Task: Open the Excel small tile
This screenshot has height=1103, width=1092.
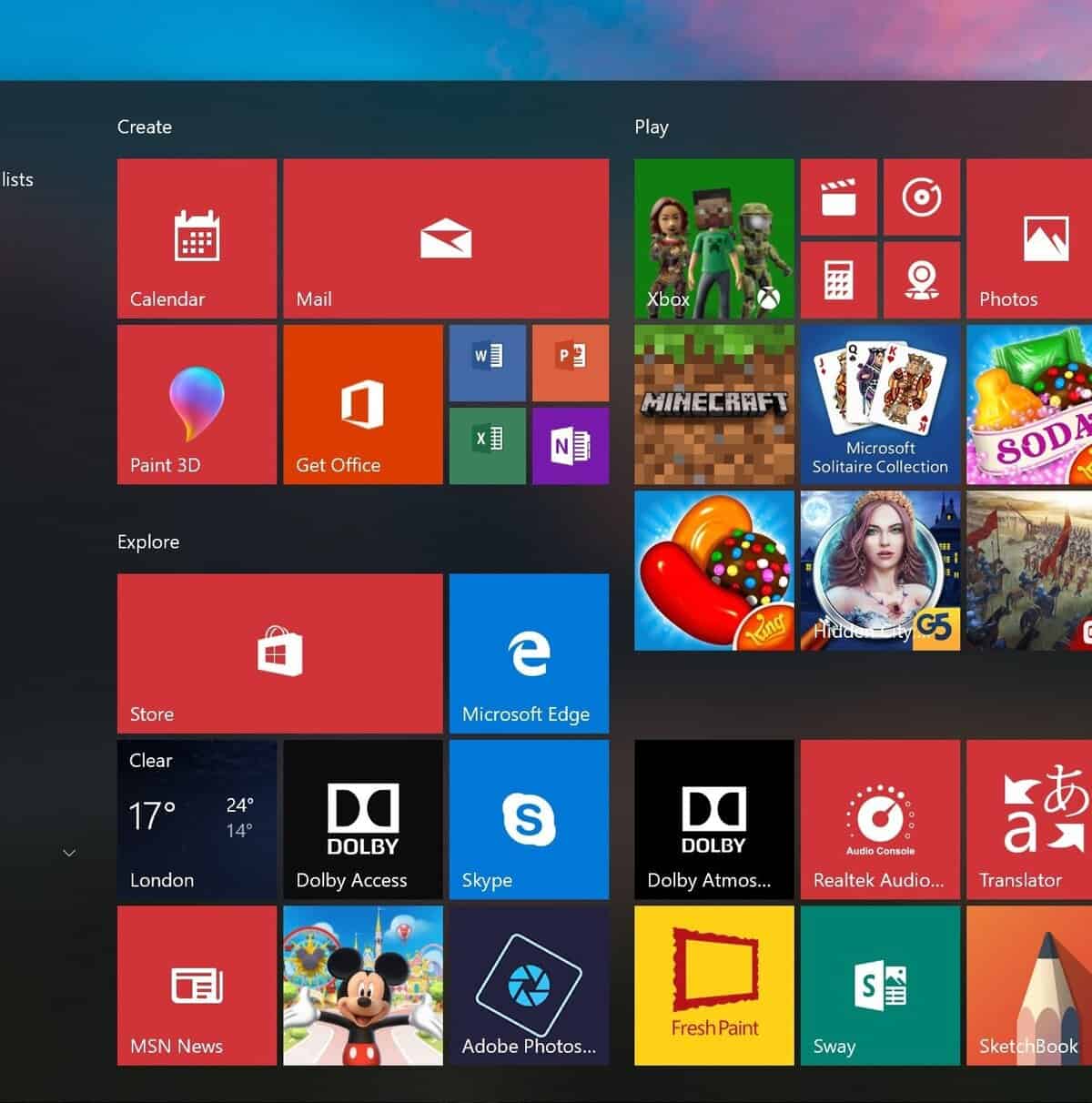Action: tap(487, 445)
